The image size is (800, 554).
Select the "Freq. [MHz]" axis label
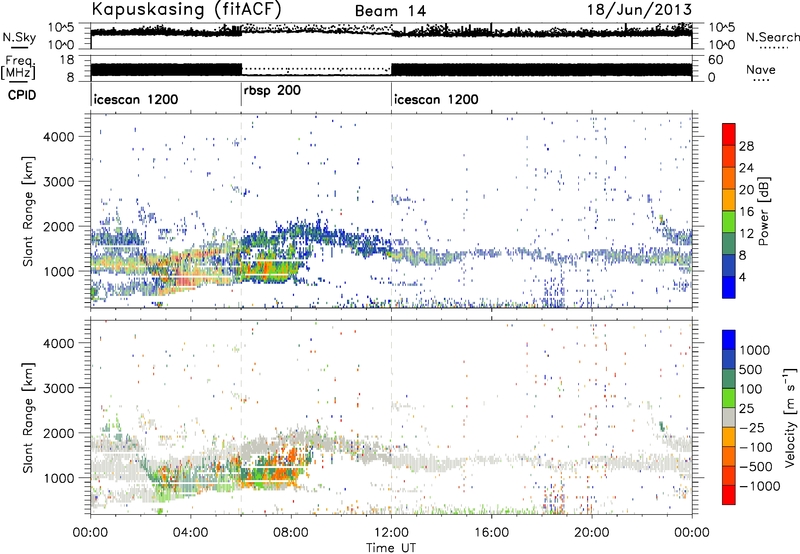tap(19, 68)
